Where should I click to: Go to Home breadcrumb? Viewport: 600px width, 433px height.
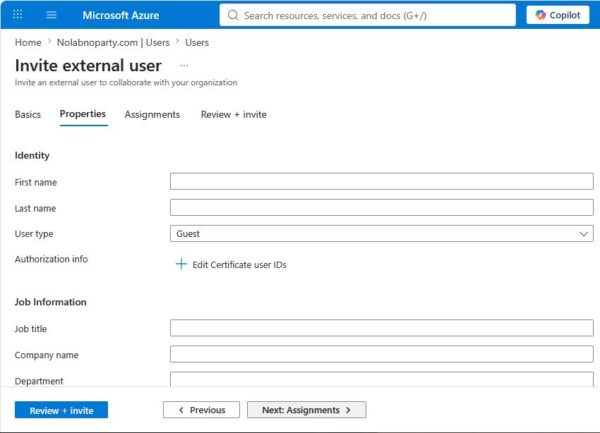[28, 42]
